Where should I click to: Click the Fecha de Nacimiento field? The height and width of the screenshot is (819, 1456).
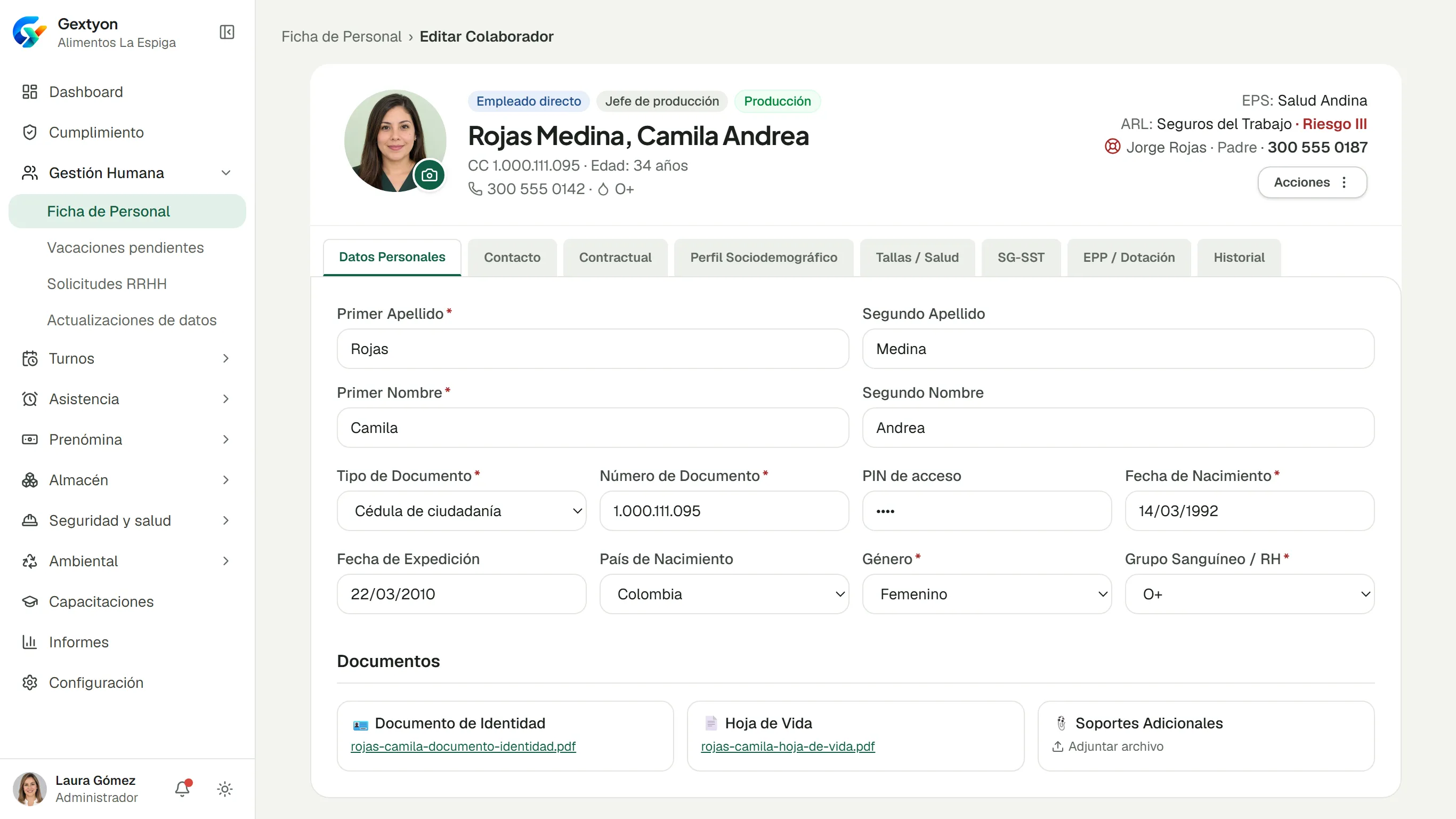1250,511
